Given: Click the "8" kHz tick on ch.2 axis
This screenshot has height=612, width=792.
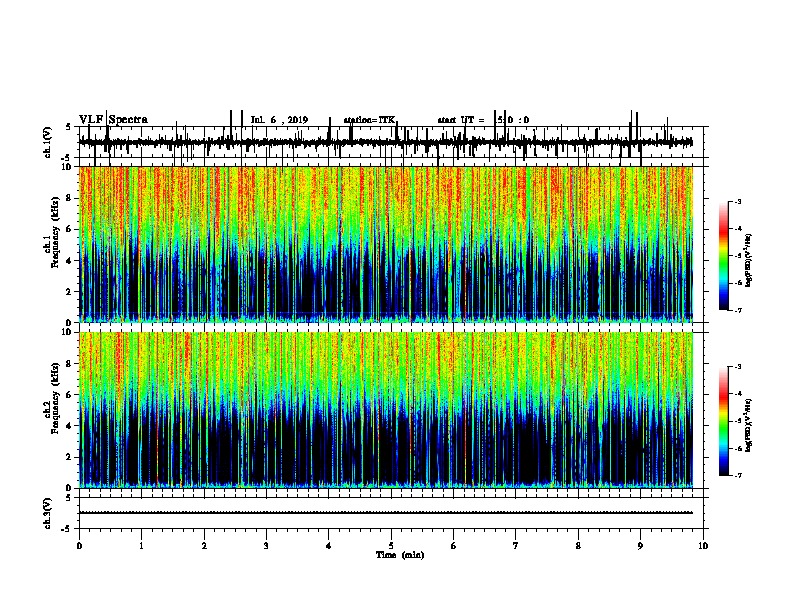Looking at the screenshot, I should 70,364.
